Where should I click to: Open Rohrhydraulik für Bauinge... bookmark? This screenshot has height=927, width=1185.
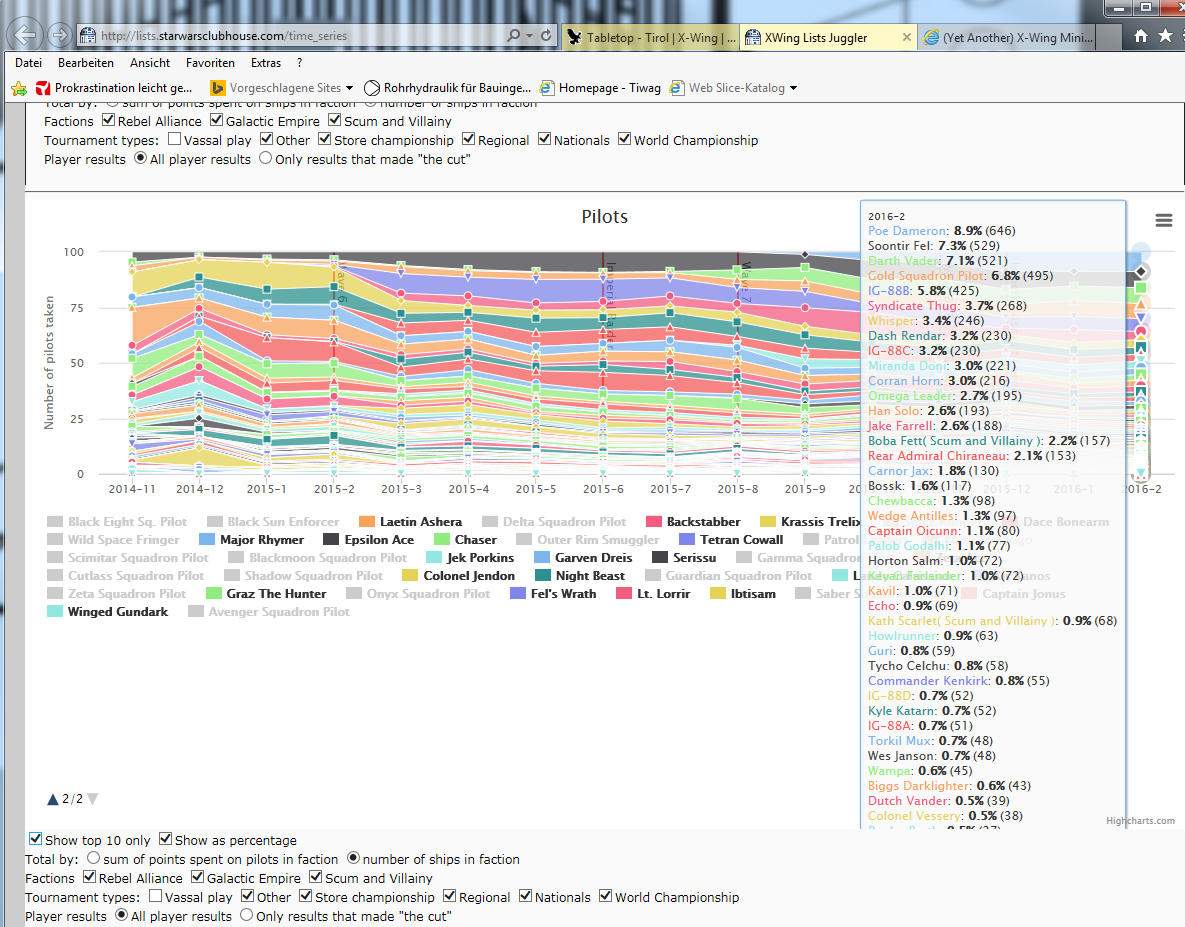tap(449, 88)
